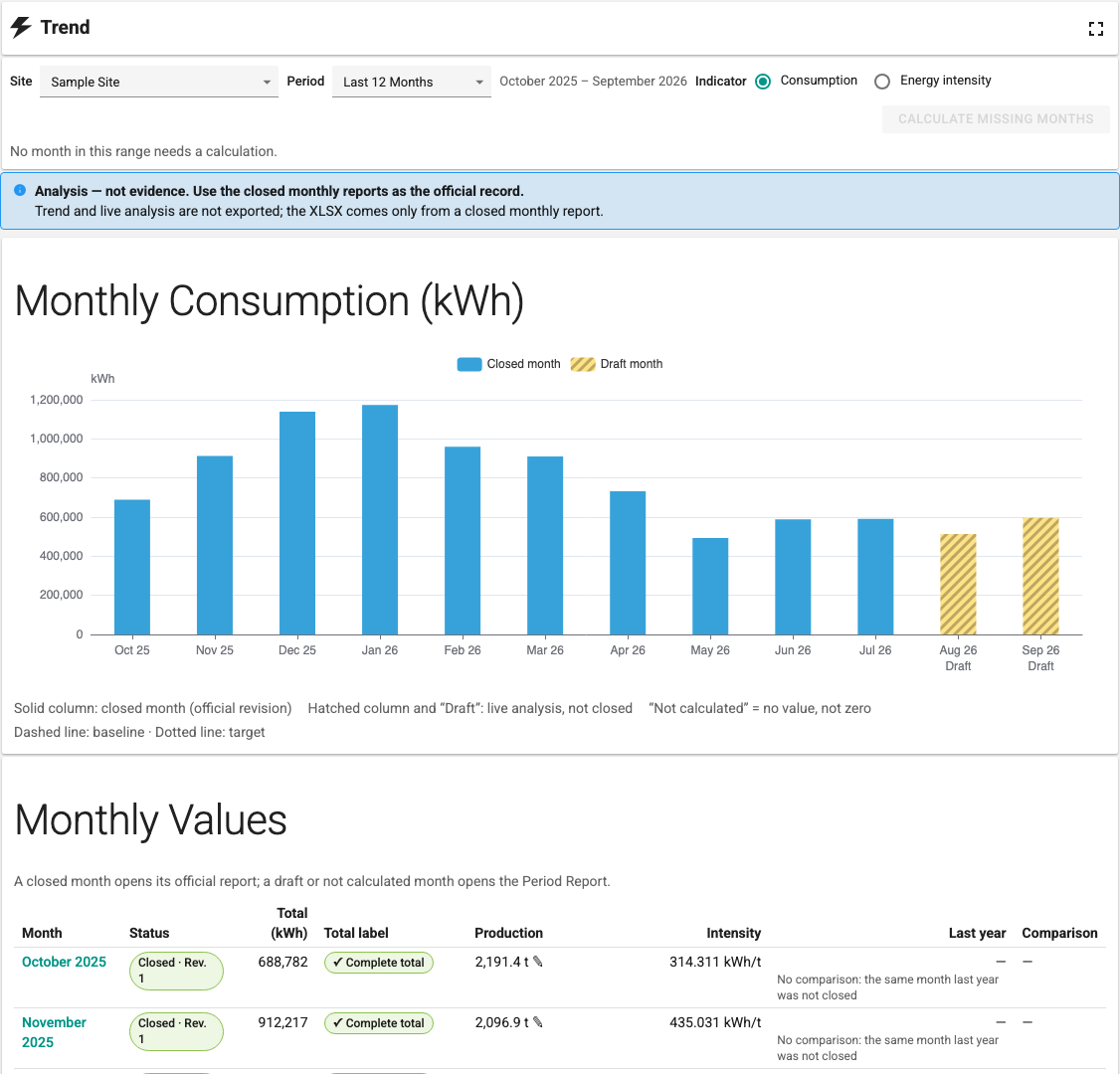Click the Apr 26 bar in chart
1120x1074 pixels.
coord(628,563)
